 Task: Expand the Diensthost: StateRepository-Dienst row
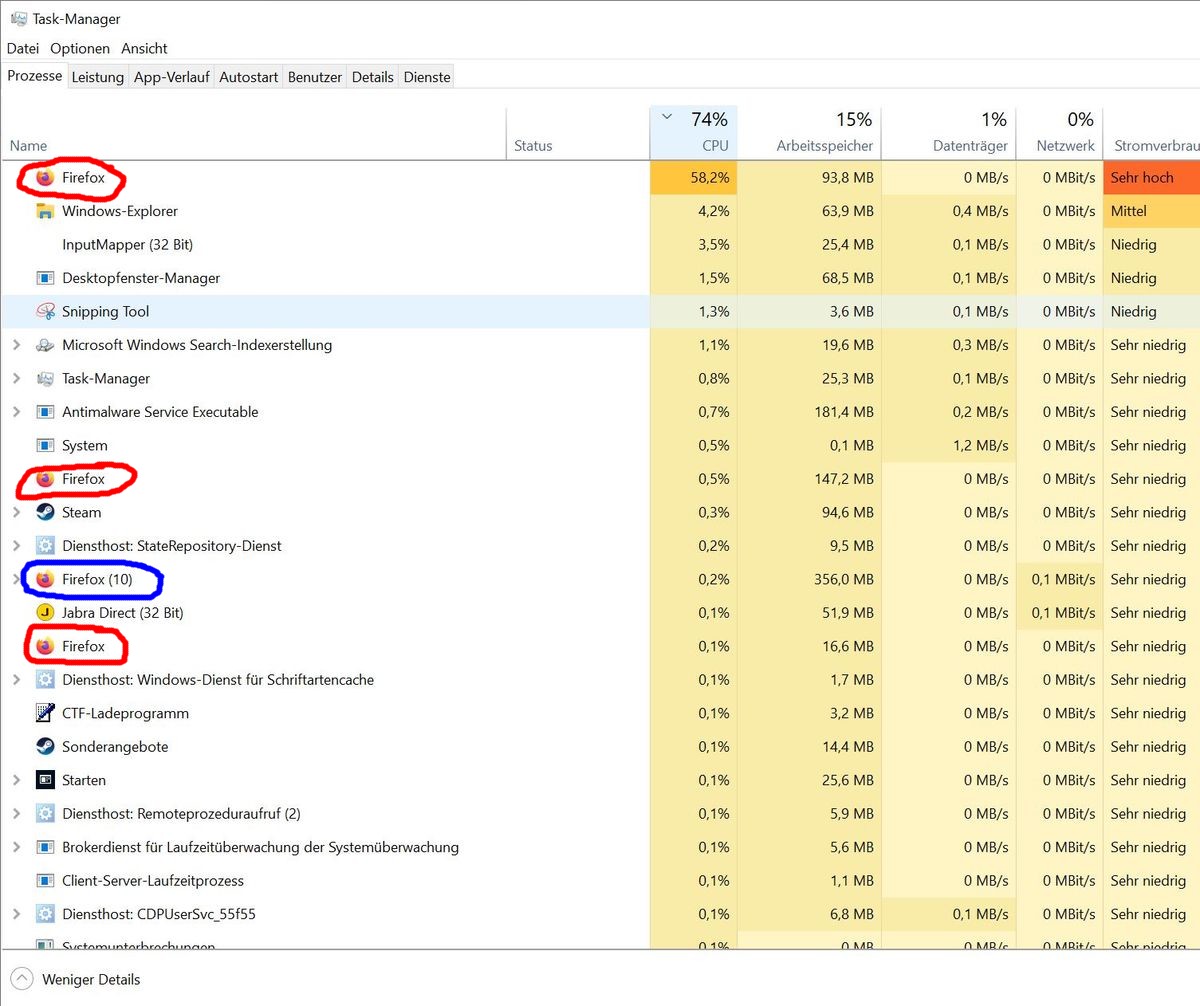pyautogui.click(x=16, y=546)
